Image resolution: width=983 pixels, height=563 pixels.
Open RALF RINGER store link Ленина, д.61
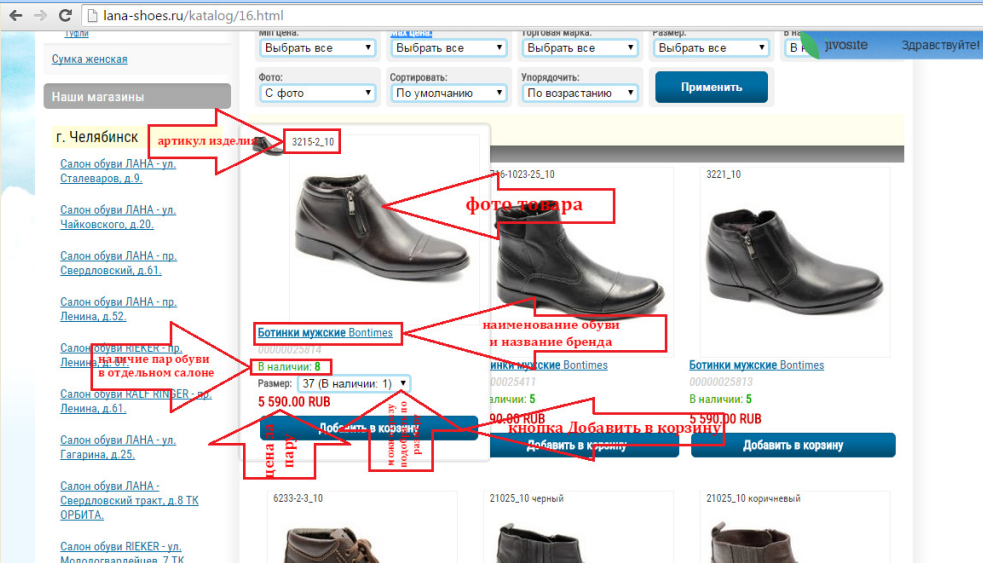coord(135,401)
